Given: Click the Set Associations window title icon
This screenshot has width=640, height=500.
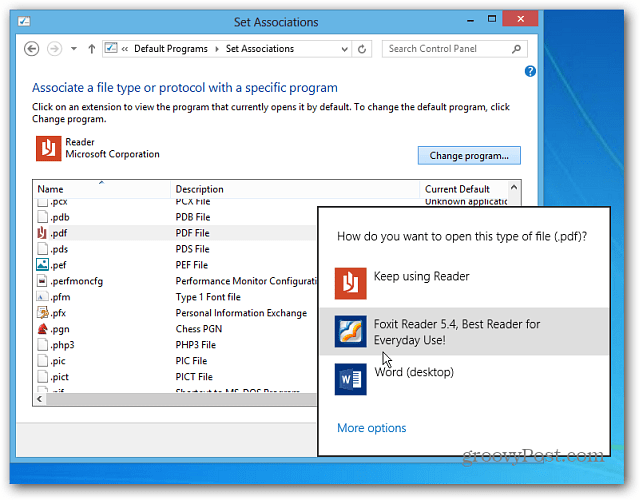Looking at the screenshot, I should [24, 21].
